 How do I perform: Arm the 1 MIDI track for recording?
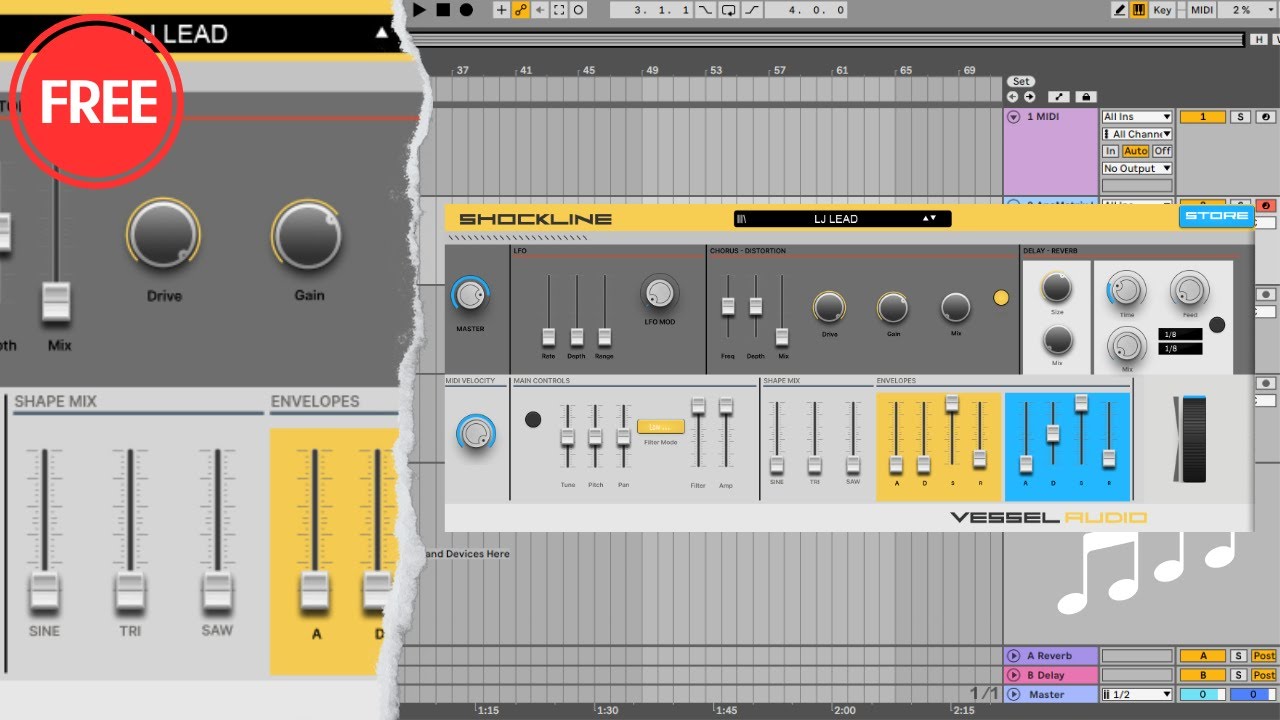[1266, 117]
